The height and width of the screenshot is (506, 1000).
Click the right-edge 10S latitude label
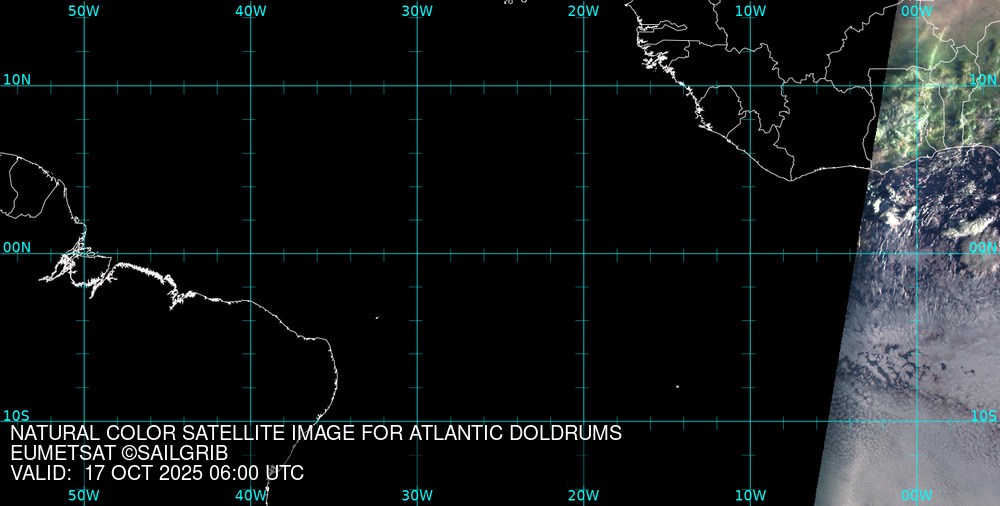pos(984,415)
